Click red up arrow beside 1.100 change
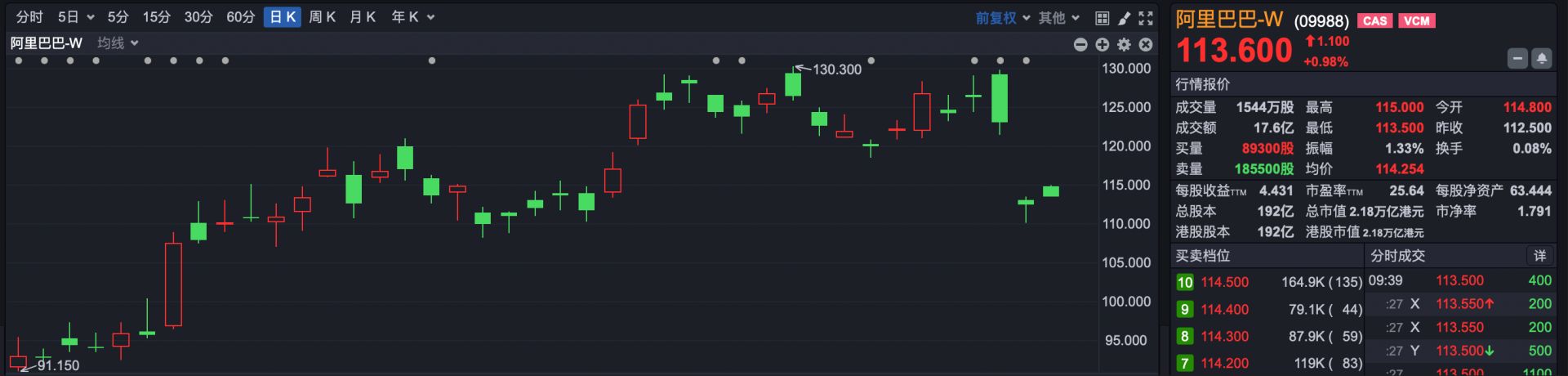The height and width of the screenshot is (376, 1568). click(x=1310, y=41)
